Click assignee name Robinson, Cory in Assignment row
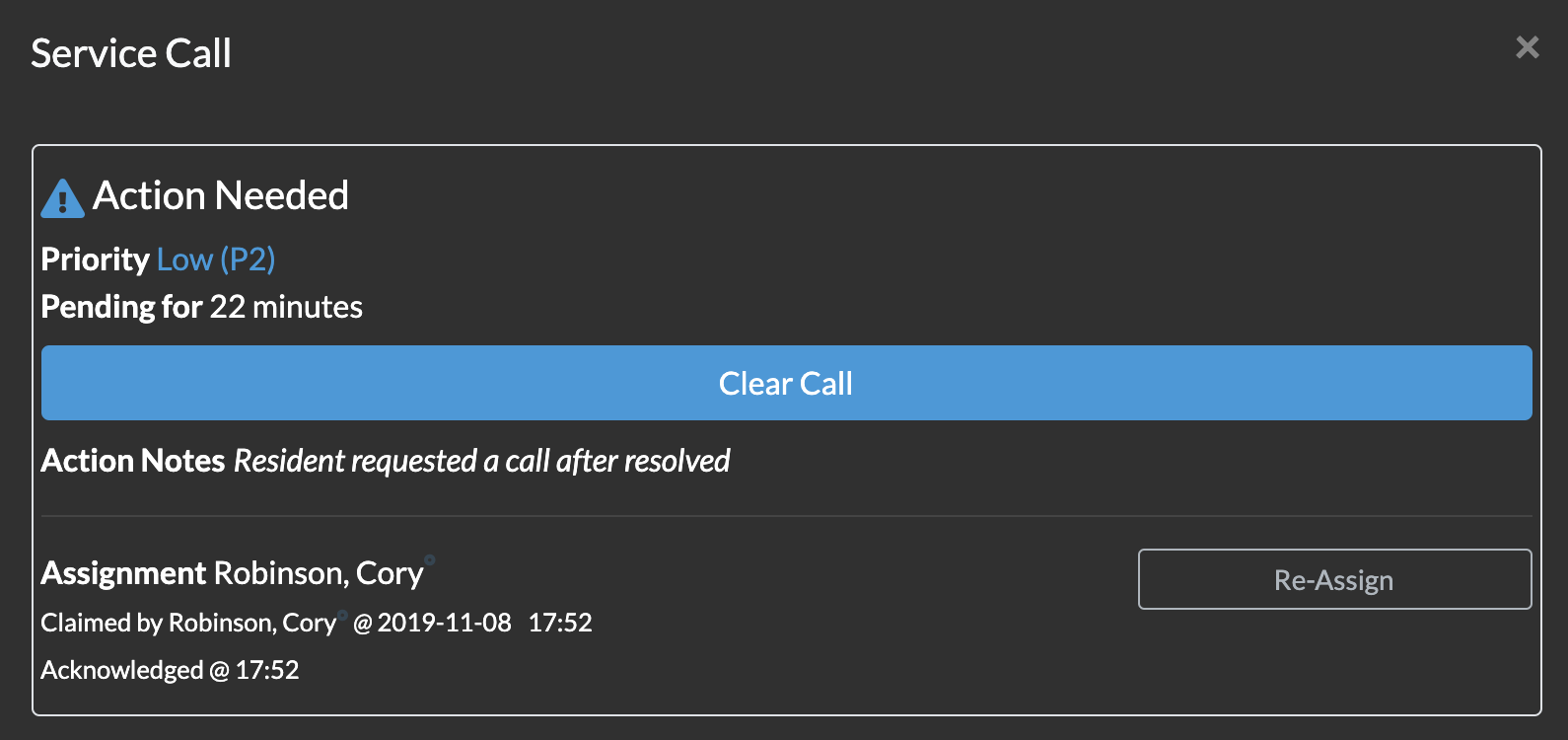Image resolution: width=1568 pixels, height=740 pixels. point(319,573)
